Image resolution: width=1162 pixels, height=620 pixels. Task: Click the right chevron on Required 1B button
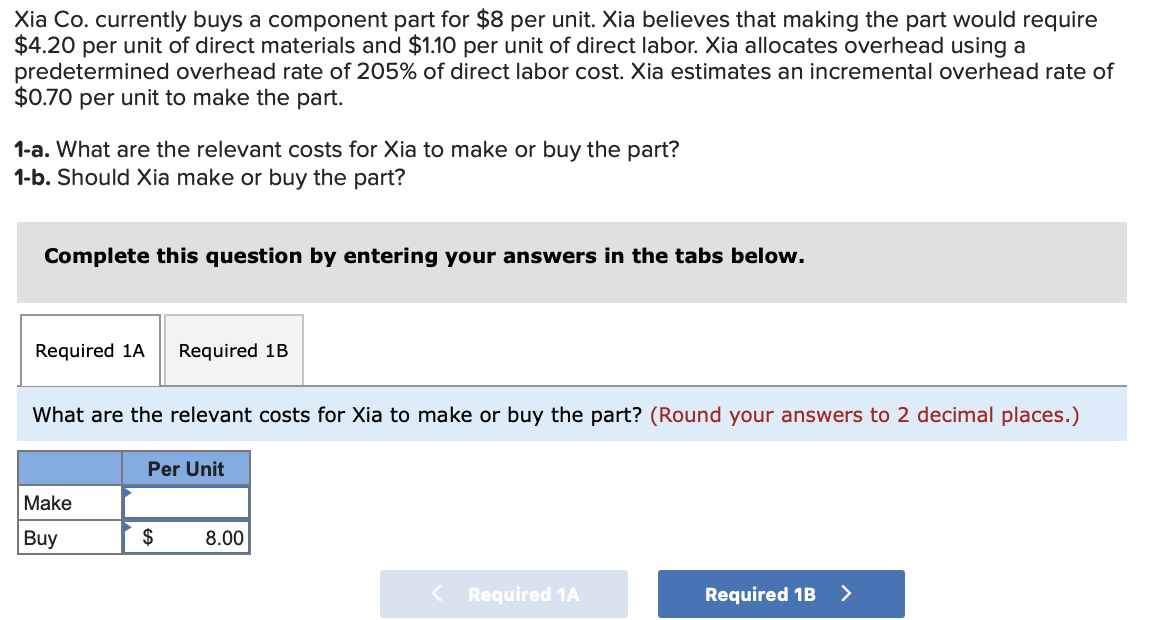pos(846,593)
